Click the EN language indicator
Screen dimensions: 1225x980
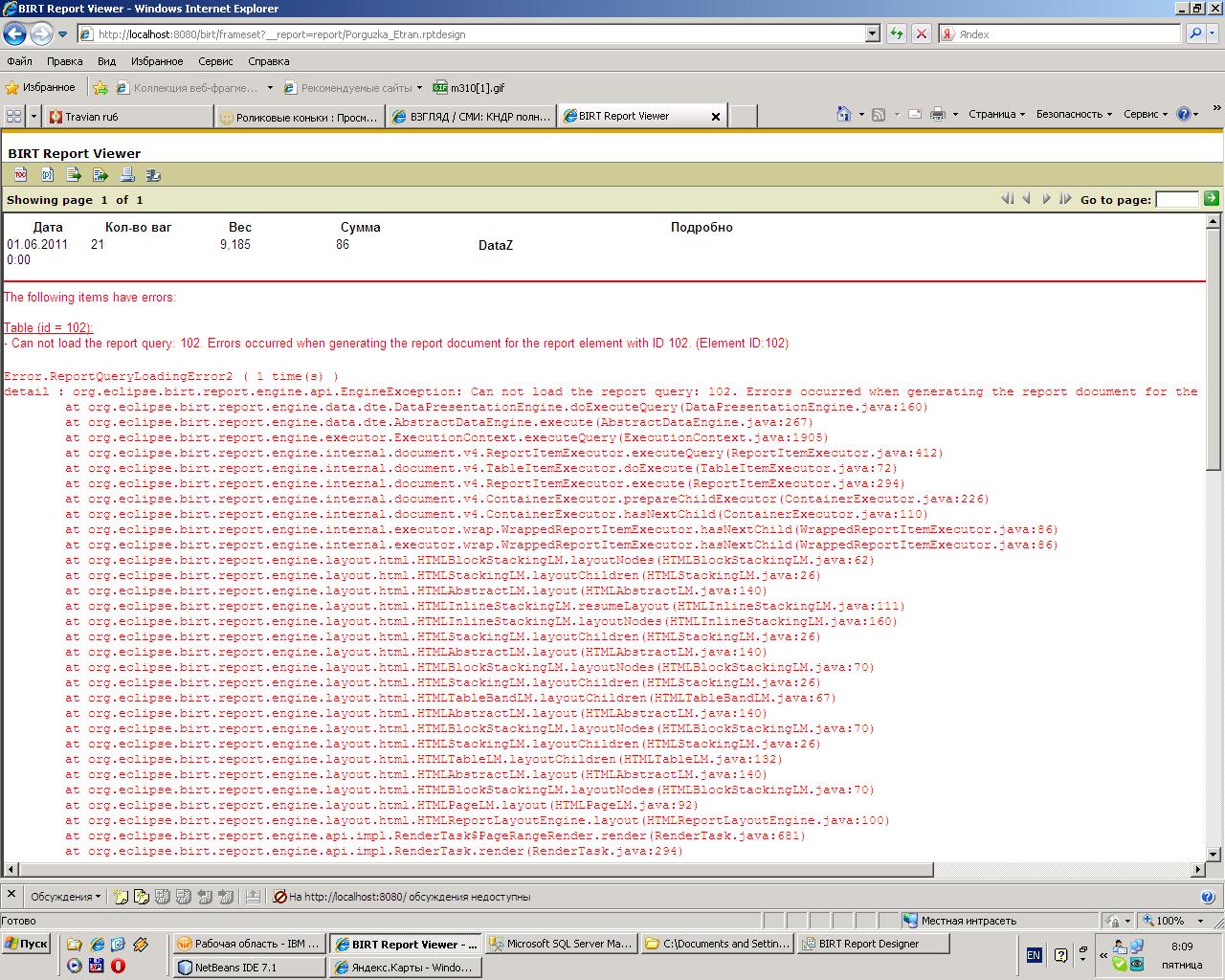1034,955
